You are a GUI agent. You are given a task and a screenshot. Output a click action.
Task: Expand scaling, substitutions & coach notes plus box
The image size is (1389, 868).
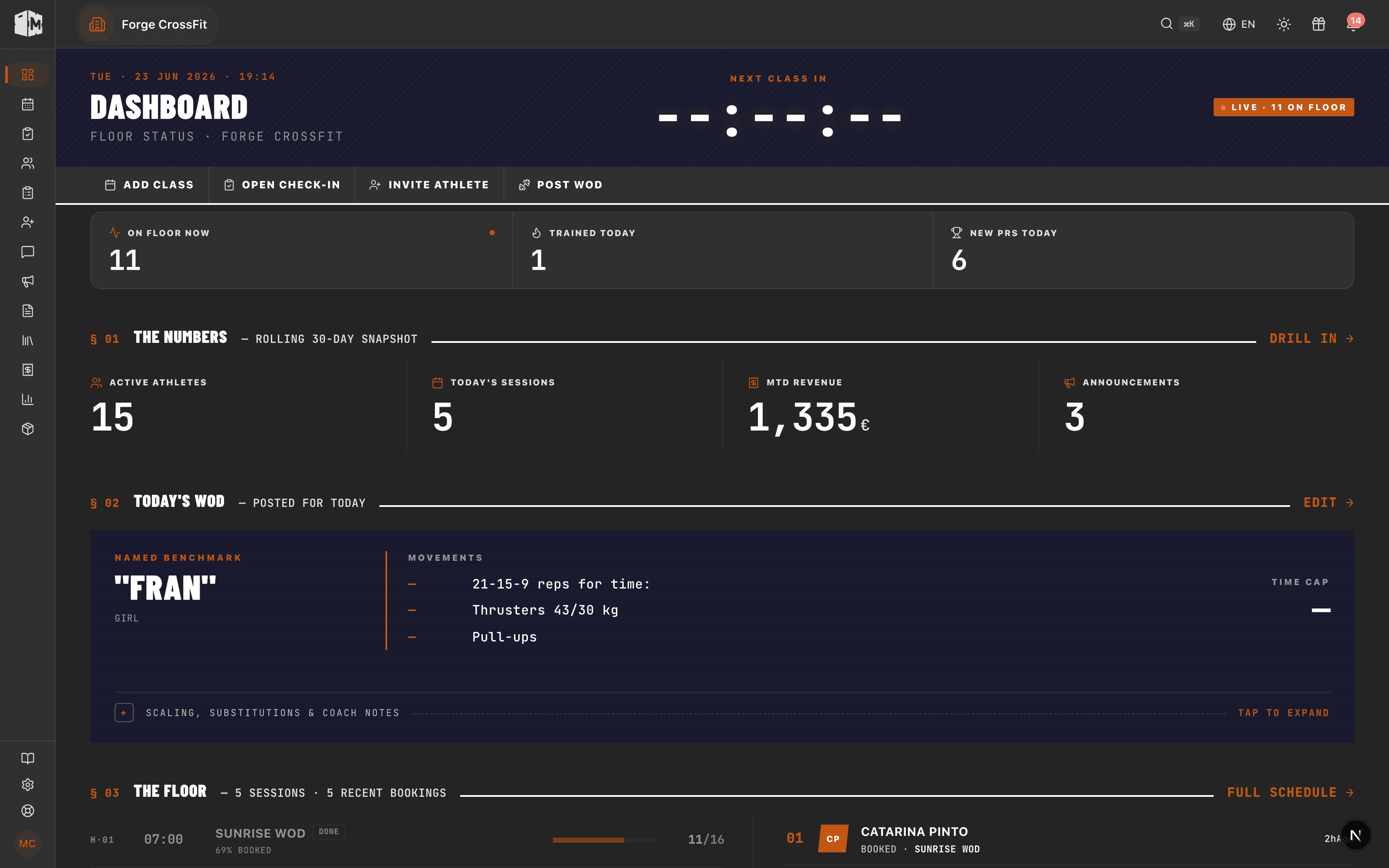tap(124, 713)
